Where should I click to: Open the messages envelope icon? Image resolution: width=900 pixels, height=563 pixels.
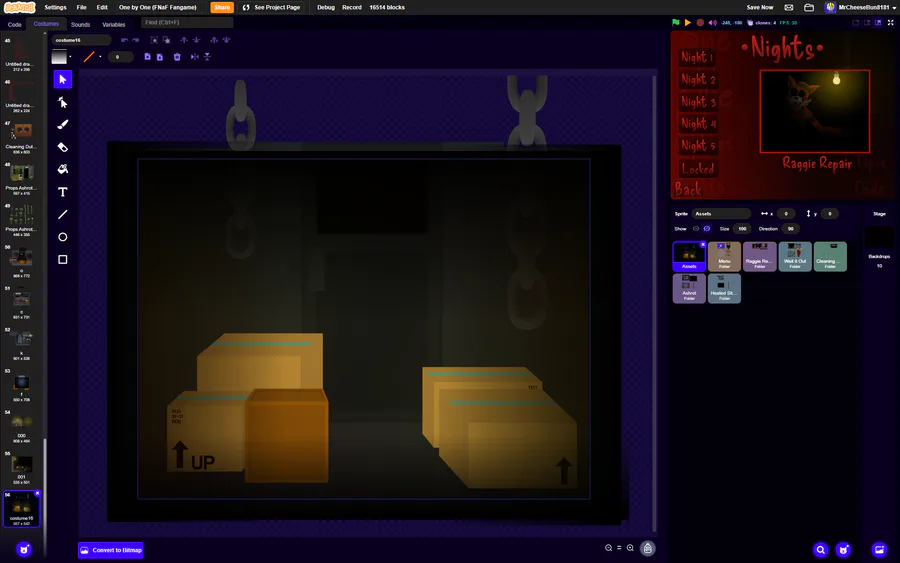[789, 7]
